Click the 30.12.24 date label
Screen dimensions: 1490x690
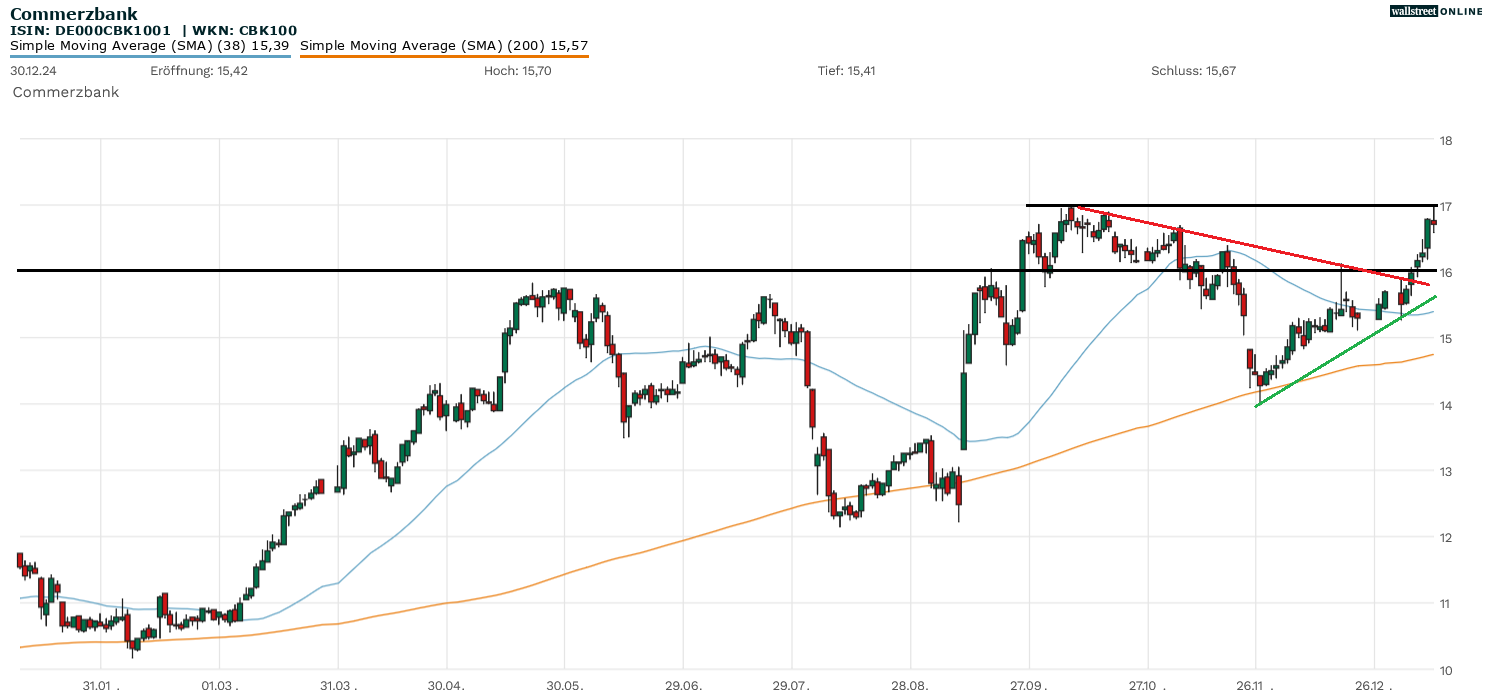pos(31,71)
